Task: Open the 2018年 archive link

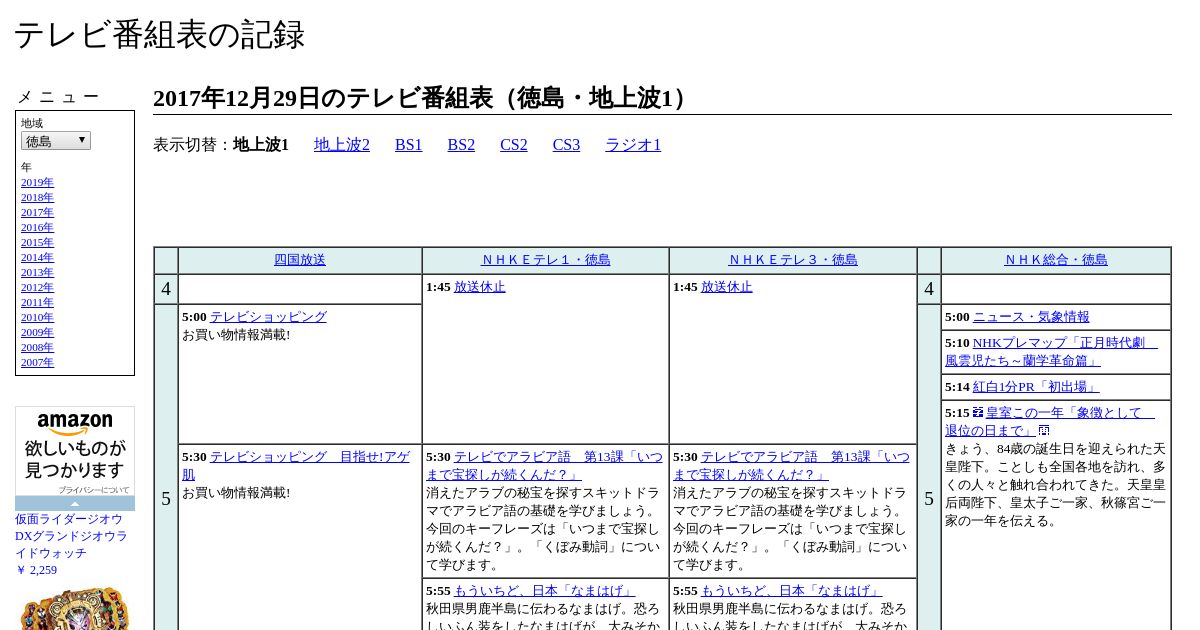Action: click(37, 197)
